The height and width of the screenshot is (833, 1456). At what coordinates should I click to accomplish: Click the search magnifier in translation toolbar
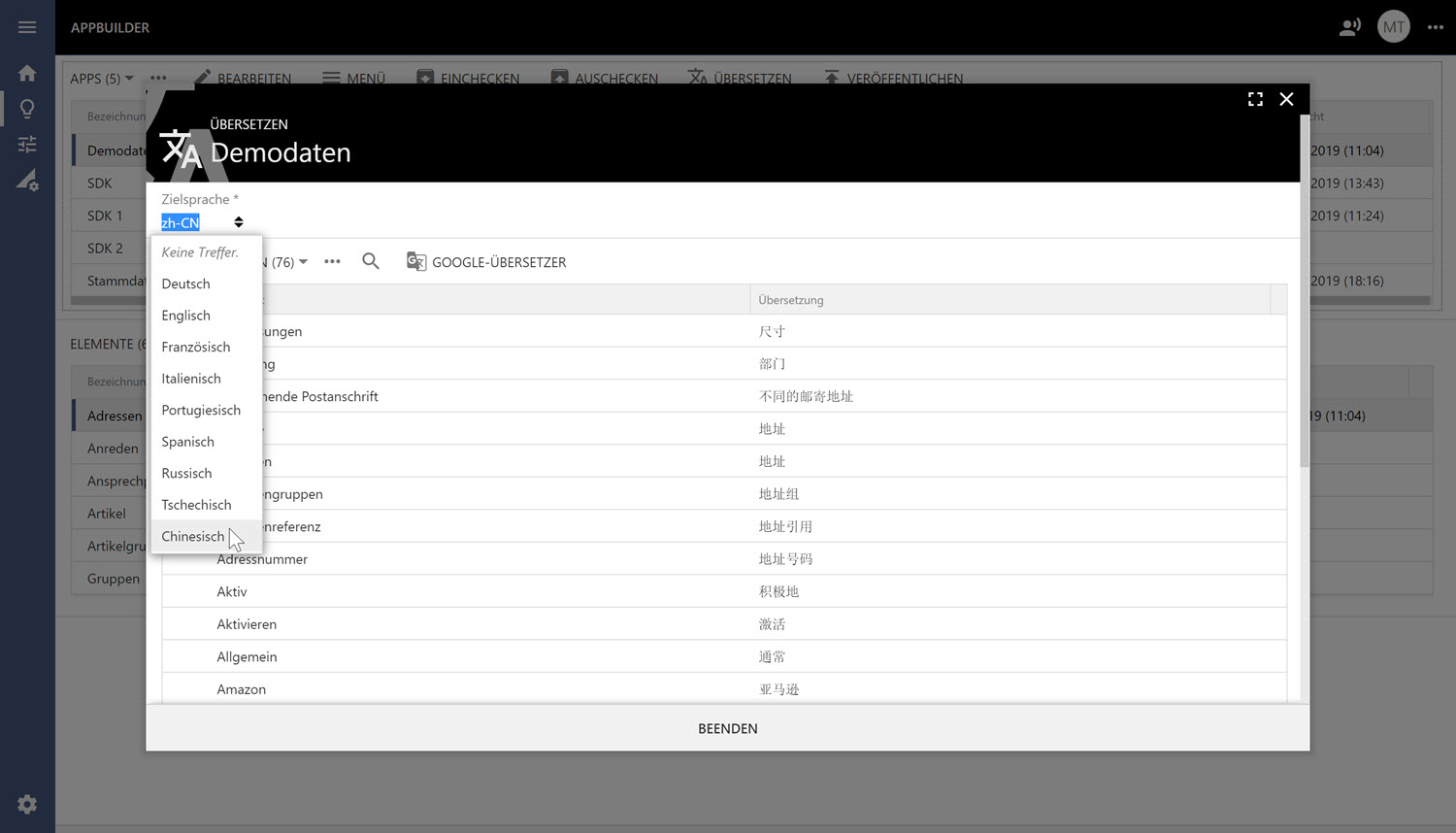click(x=371, y=261)
